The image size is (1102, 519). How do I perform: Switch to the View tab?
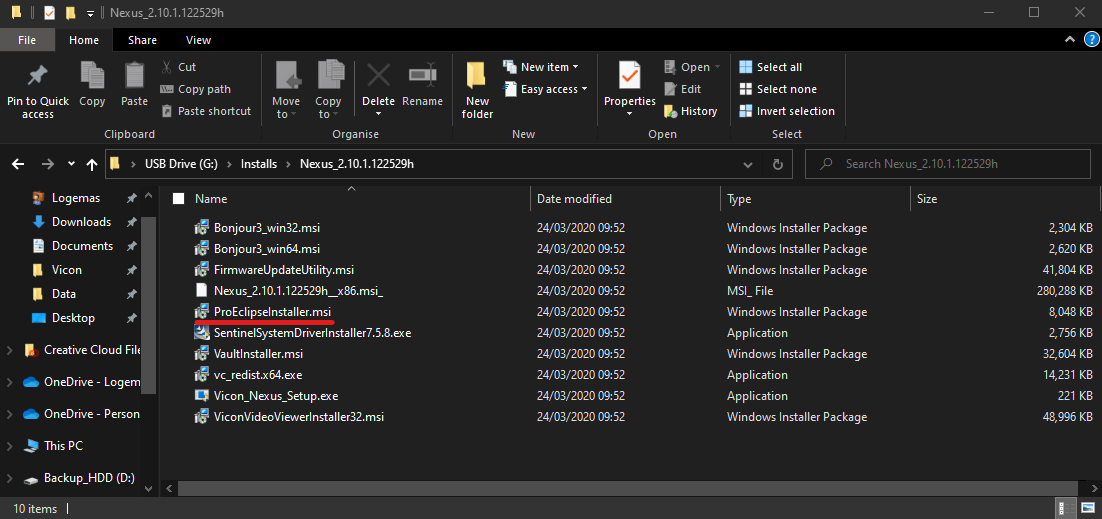pyautogui.click(x=199, y=40)
